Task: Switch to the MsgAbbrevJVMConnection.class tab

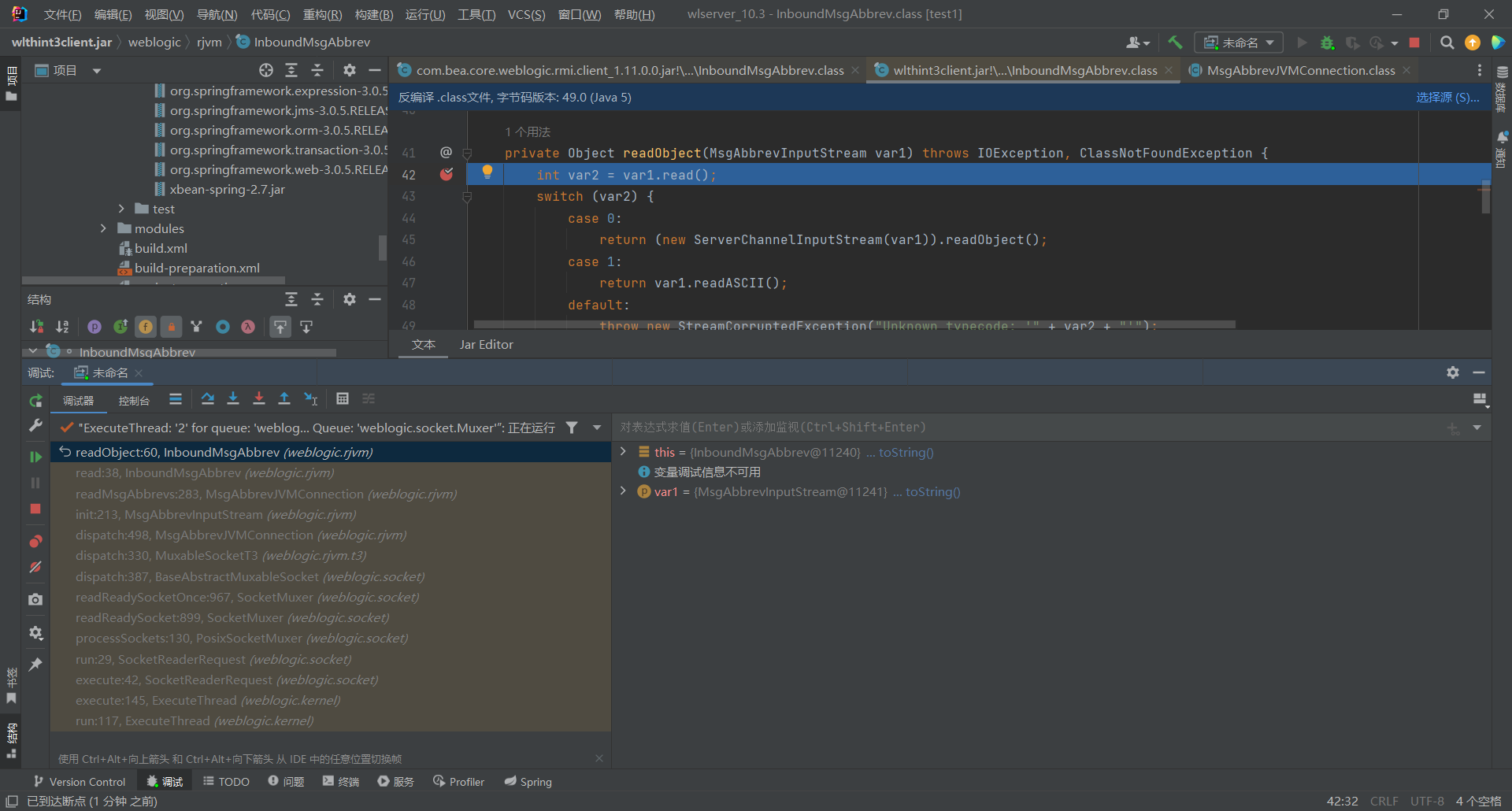Action: click(x=1300, y=71)
